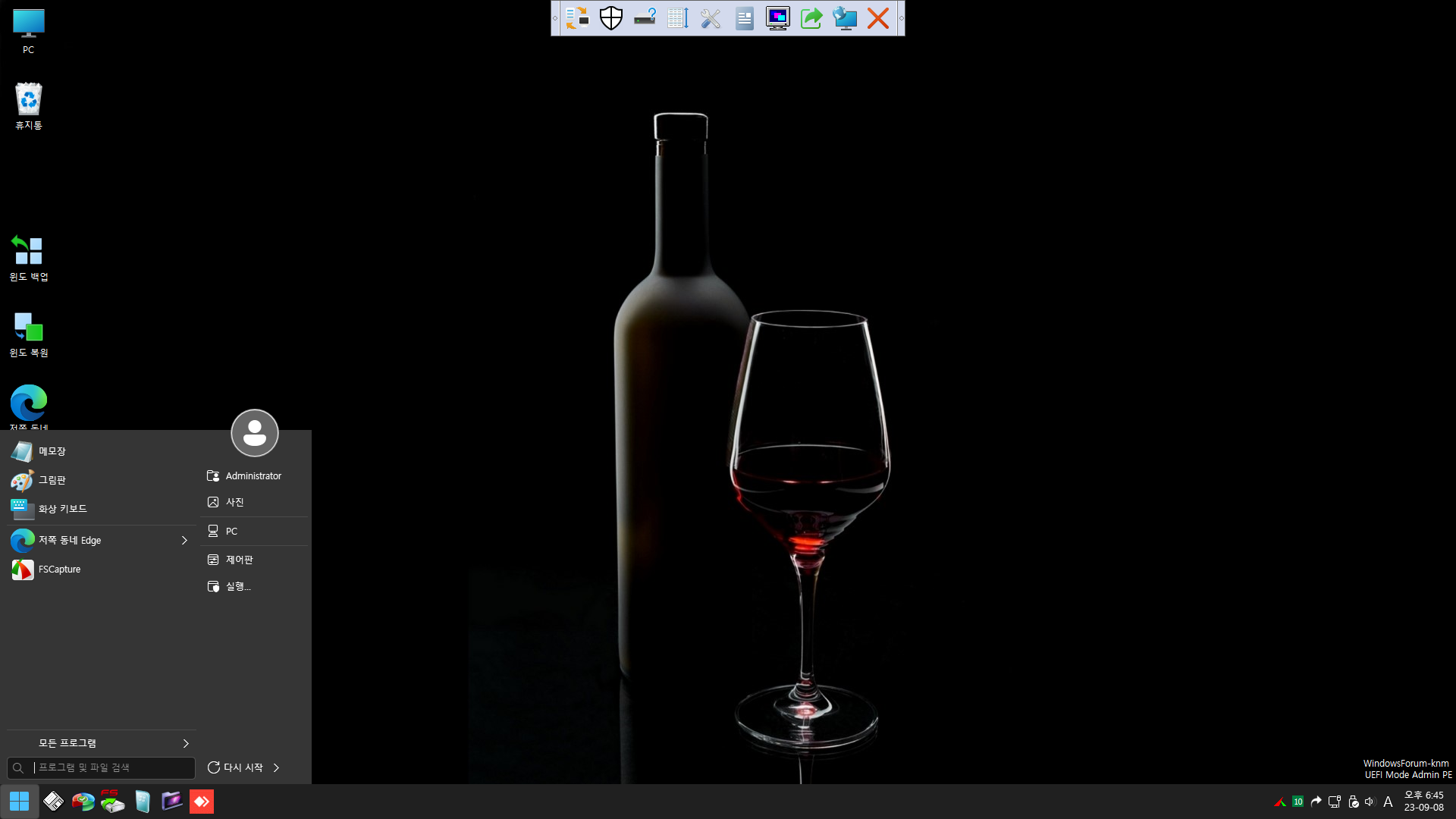The width and height of the screenshot is (1456, 819).
Task: Open 사진 in the Start menu
Action: pos(254,502)
